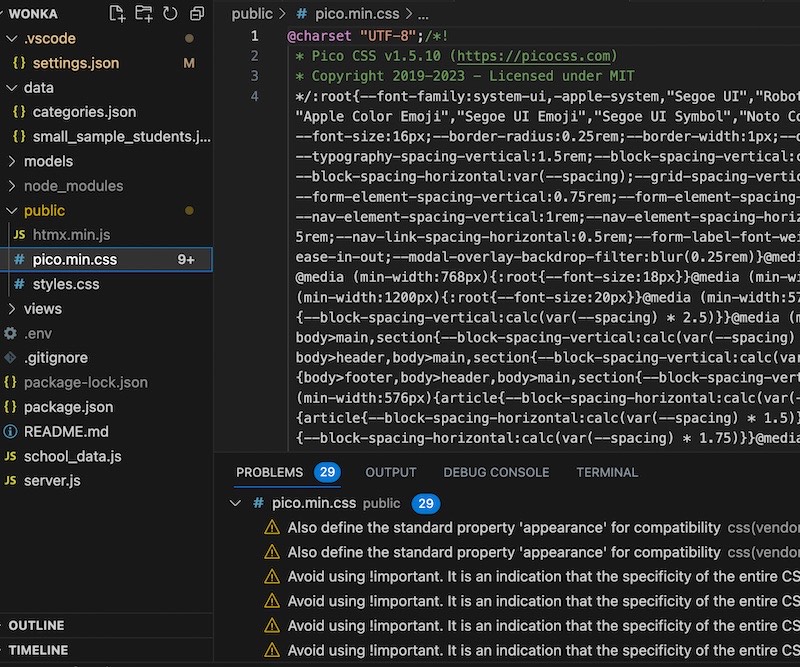Collapse pico.min.css problems group
Image resolution: width=800 pixels, height=667 pixels.
coord(235,503)
